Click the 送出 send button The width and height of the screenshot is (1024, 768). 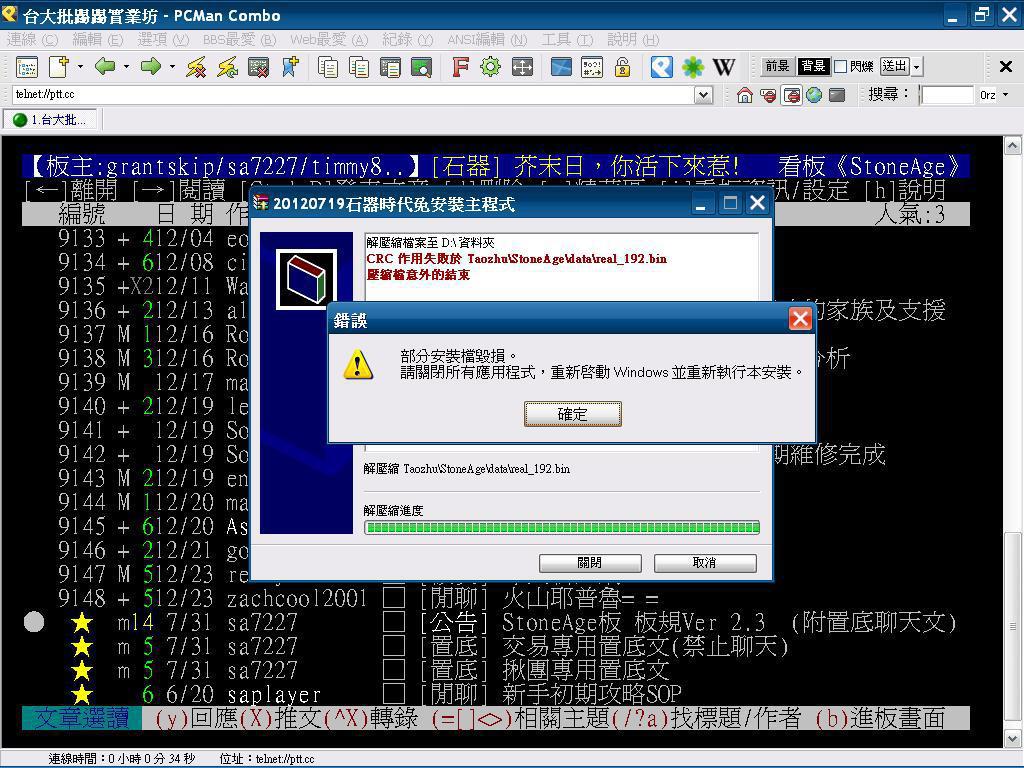[895, 67]
